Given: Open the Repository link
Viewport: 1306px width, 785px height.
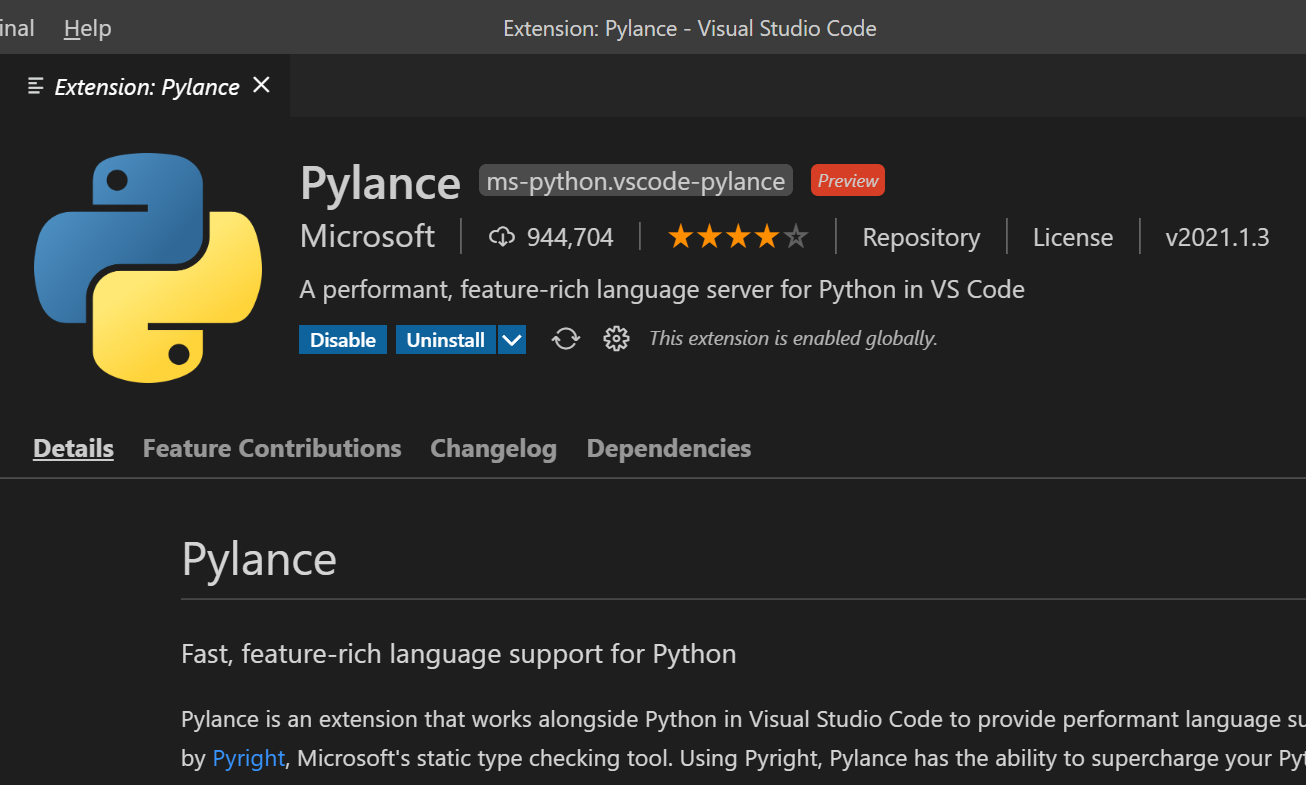Looking at the screenshot, I should coord(921,237).
